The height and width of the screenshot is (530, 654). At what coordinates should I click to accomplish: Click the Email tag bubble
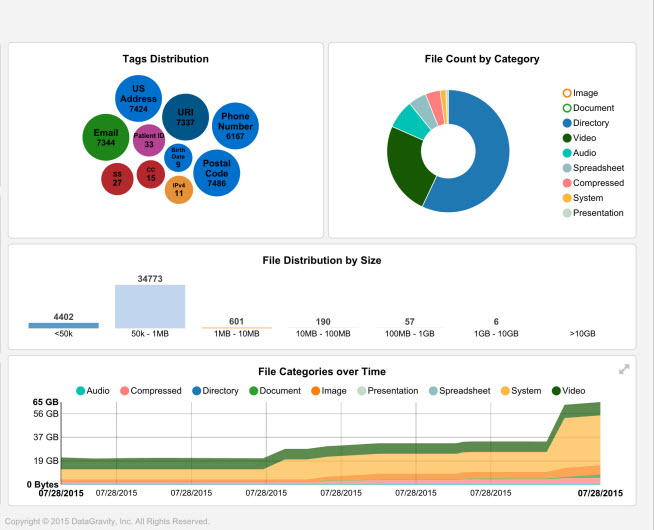[106, 138]
